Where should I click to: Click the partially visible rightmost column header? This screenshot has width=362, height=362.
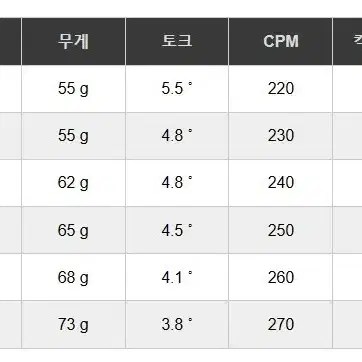348,41
